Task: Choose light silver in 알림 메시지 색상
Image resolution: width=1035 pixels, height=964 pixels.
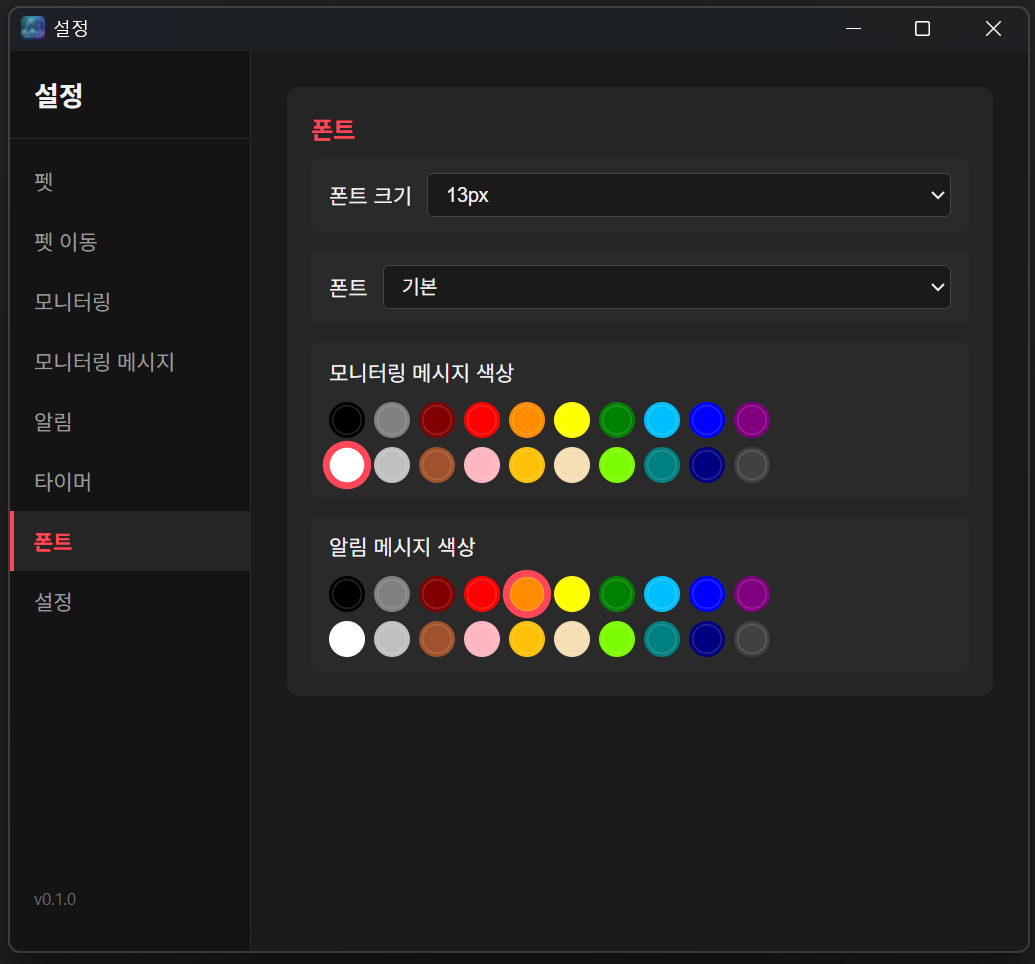Action: [392, 639]
